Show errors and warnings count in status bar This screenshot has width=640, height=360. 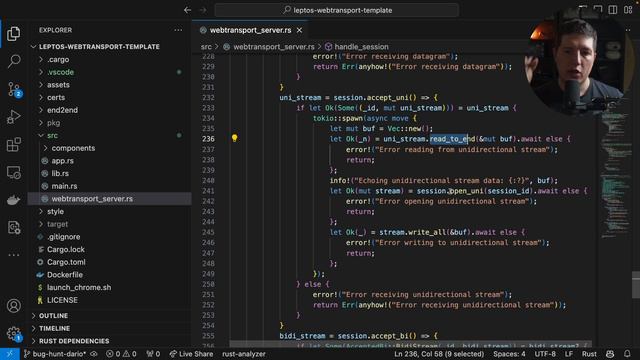point(121,354)
